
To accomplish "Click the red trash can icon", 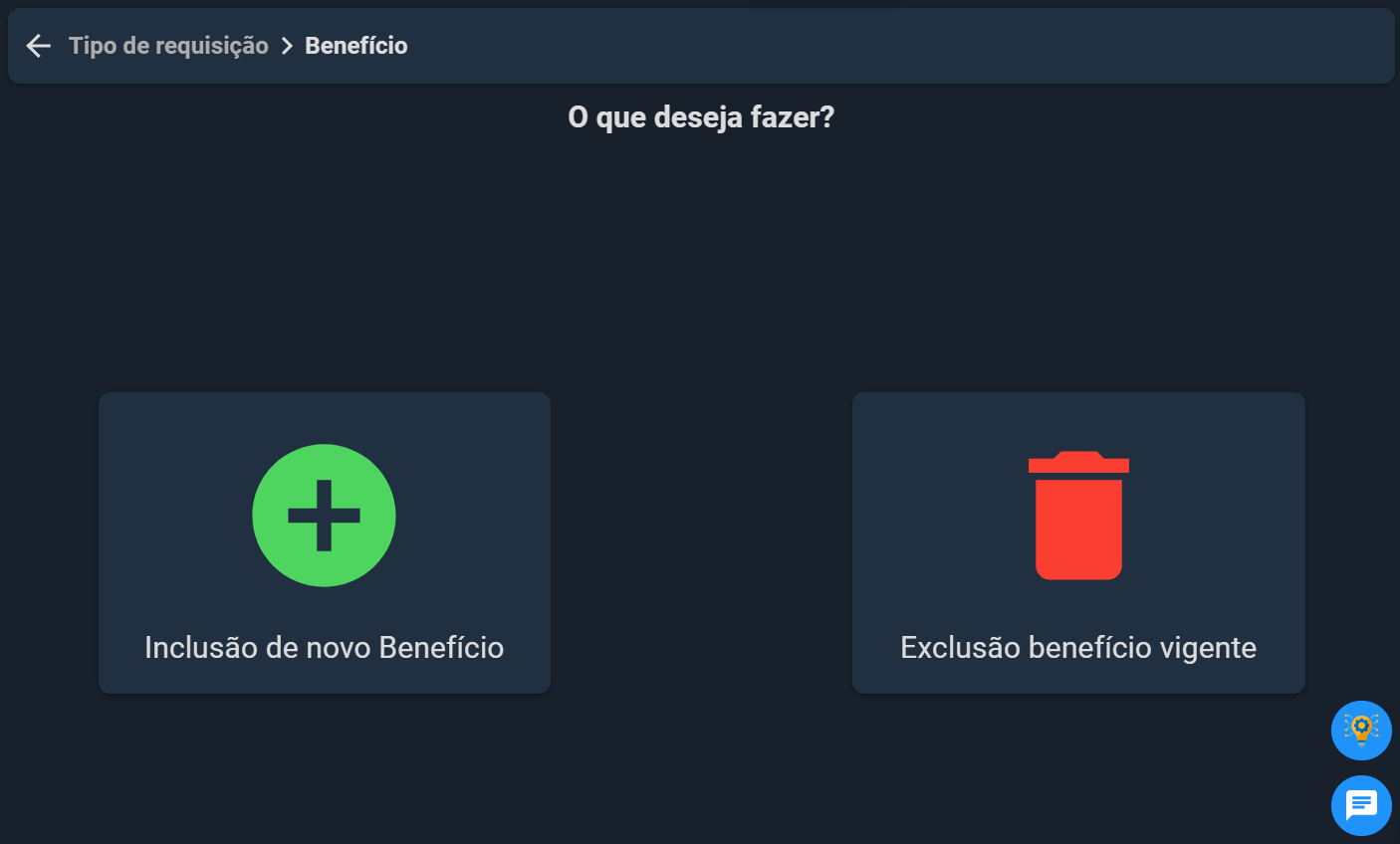I will point(1078,516).
